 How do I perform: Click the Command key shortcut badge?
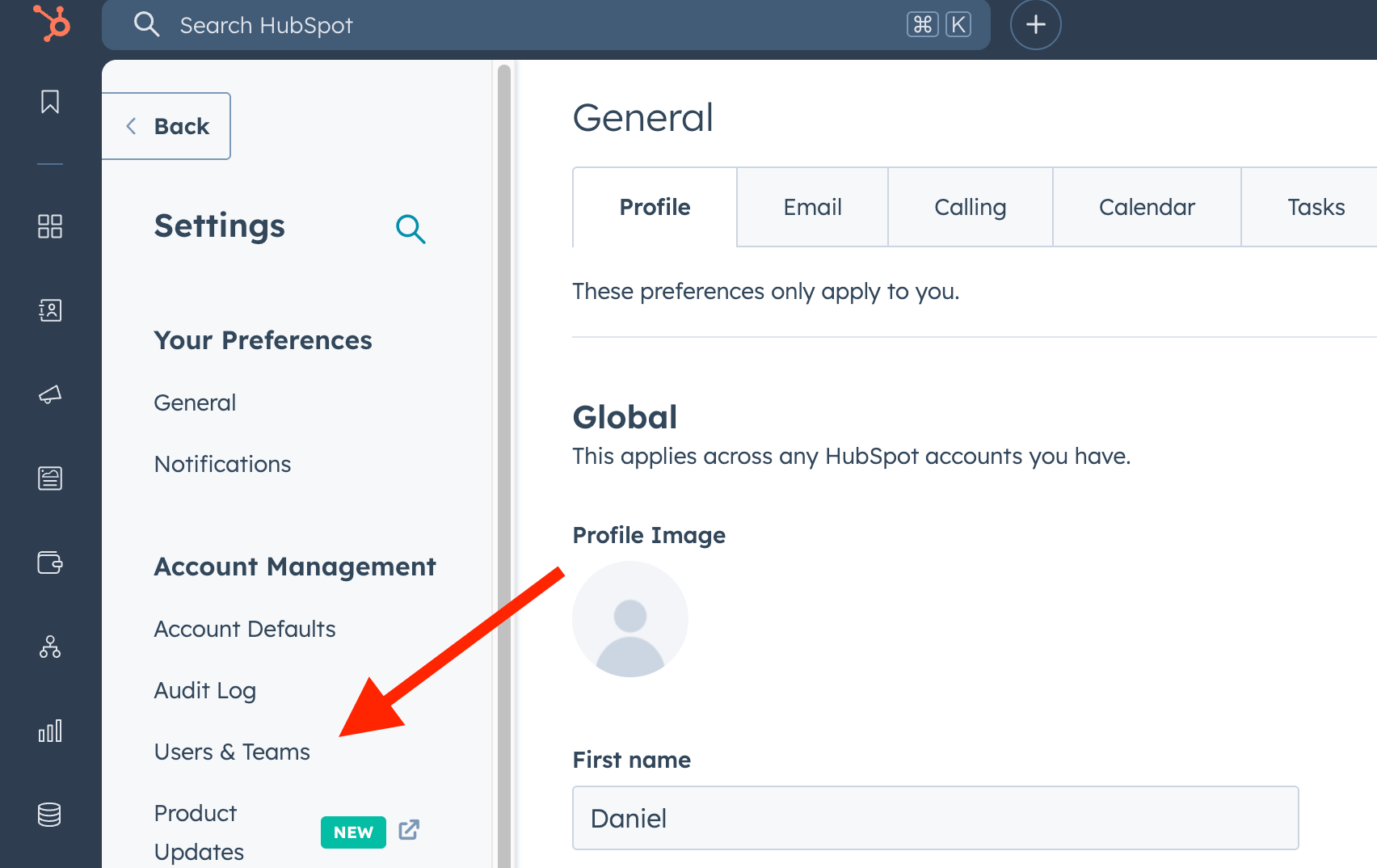[x=923, y=24]
